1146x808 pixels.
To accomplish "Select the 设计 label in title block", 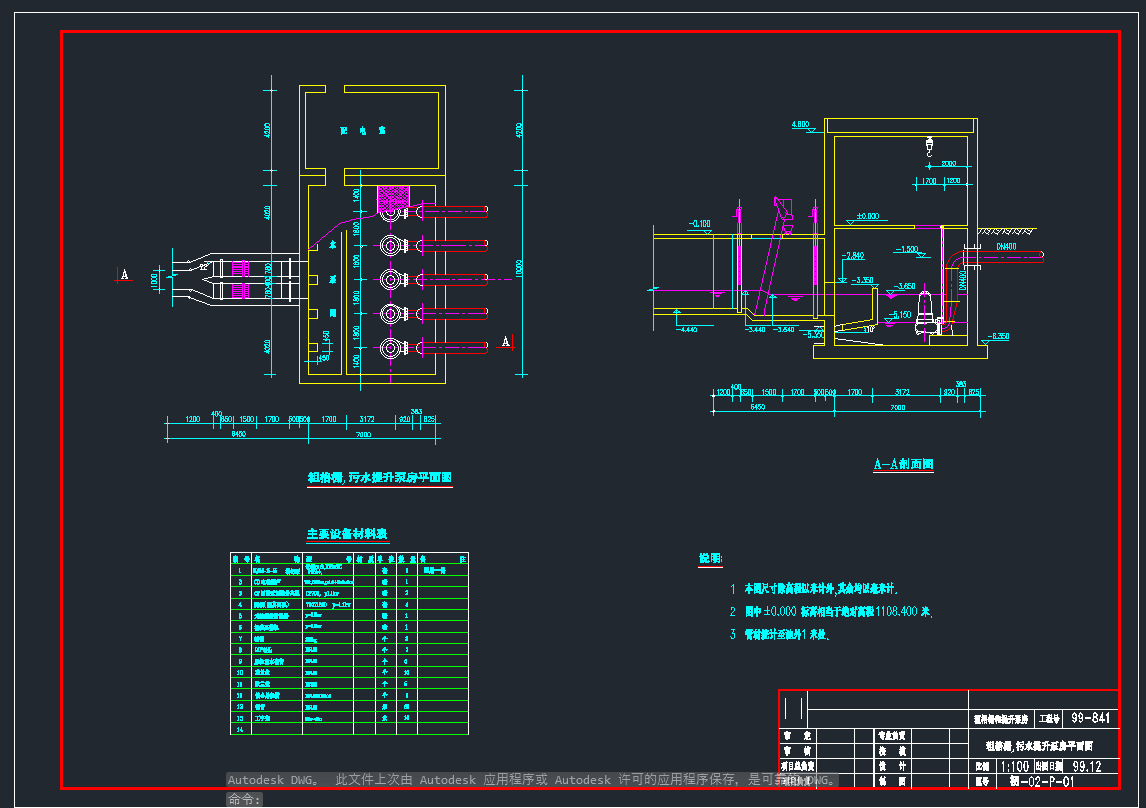I will tap(892, 766).
